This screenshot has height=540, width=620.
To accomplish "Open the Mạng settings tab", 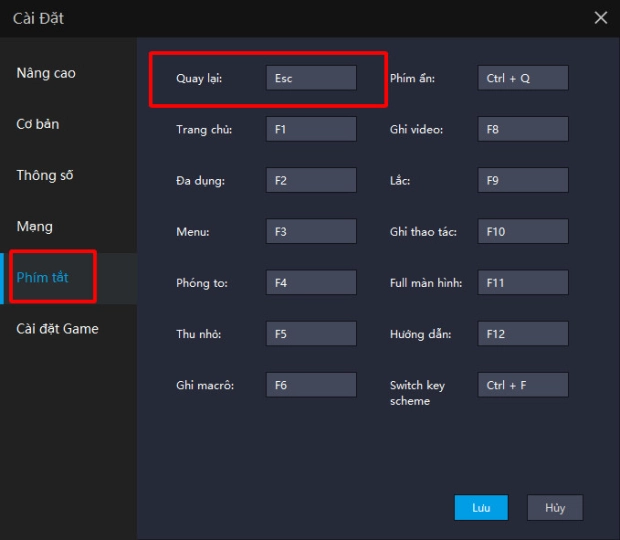I will tap(35, 226).
